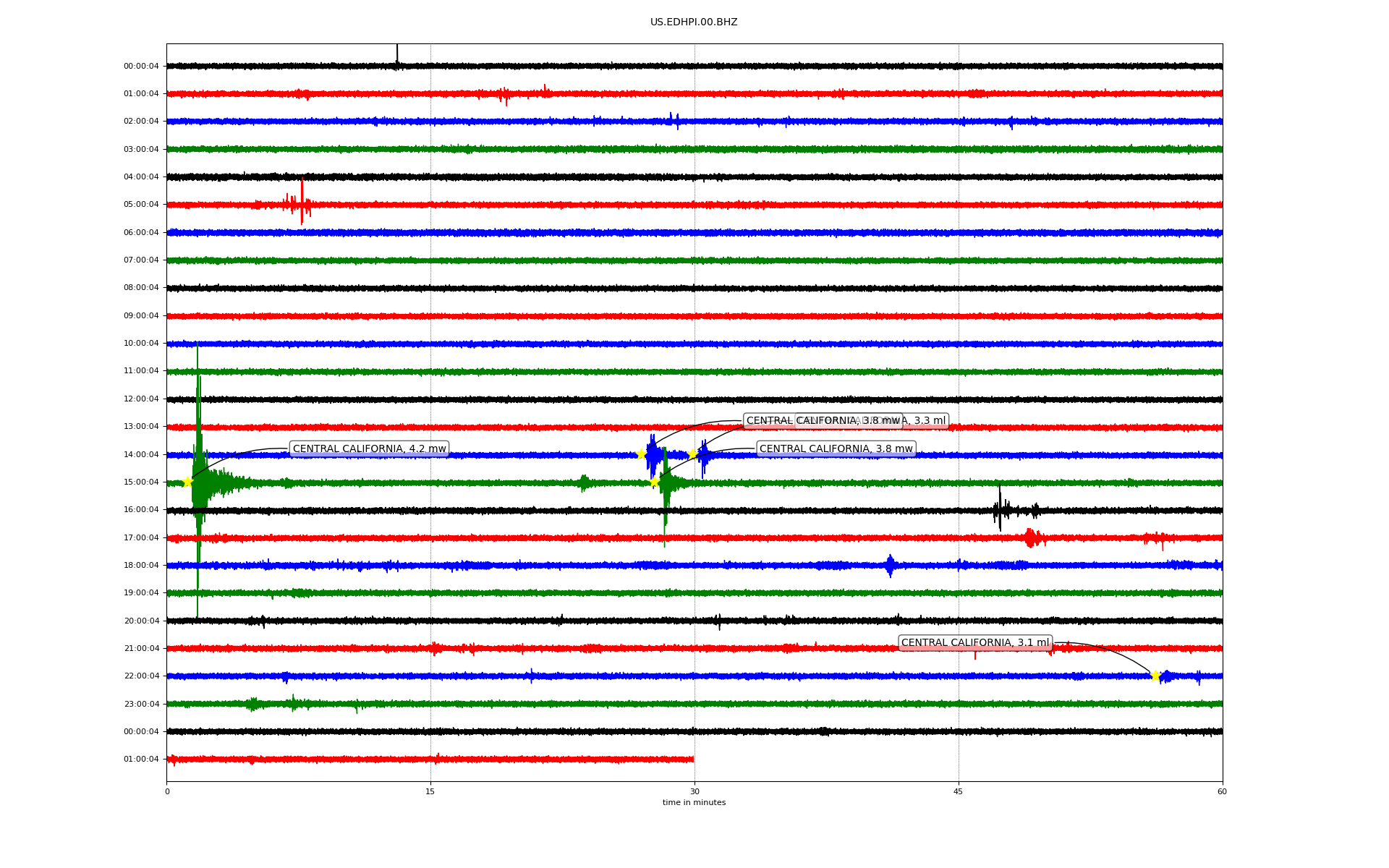Click the 60 minute tick label

pyautogui.click(x=1222, y=791)
